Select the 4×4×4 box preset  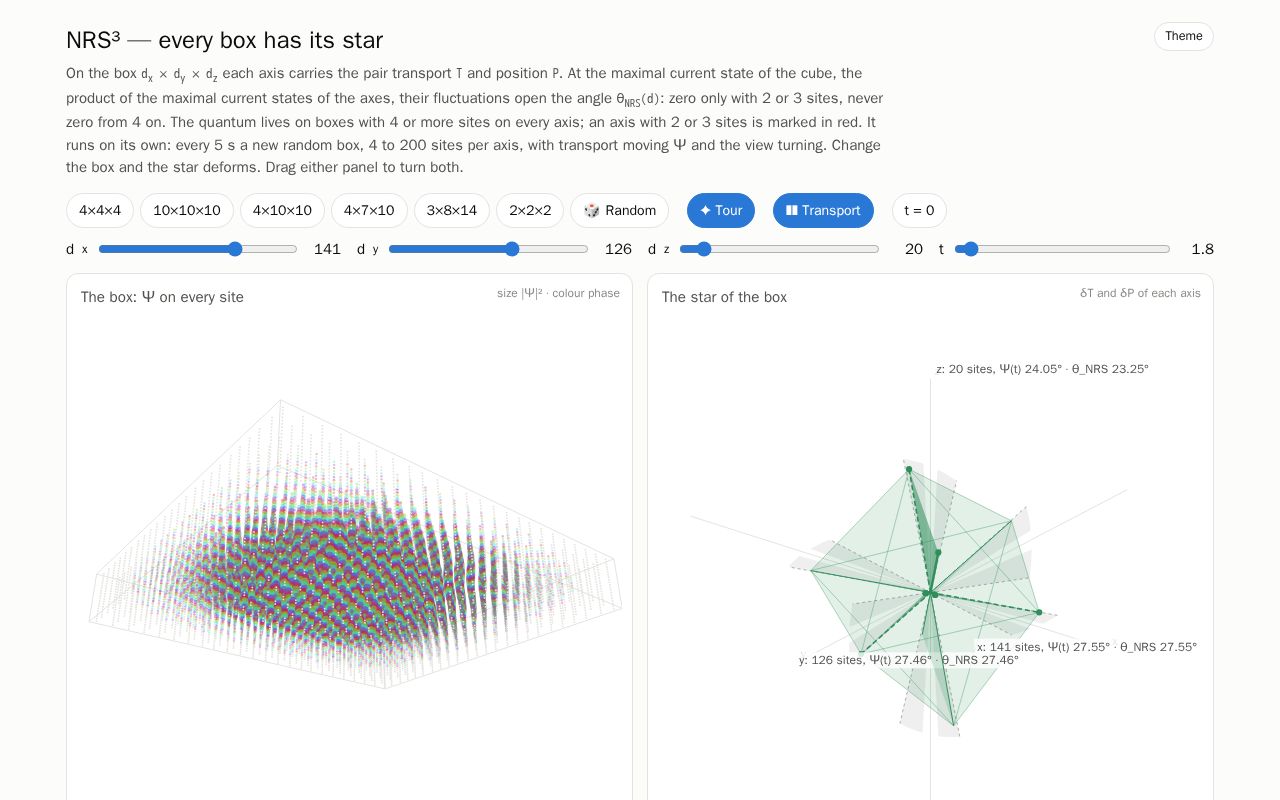(100, 210)
